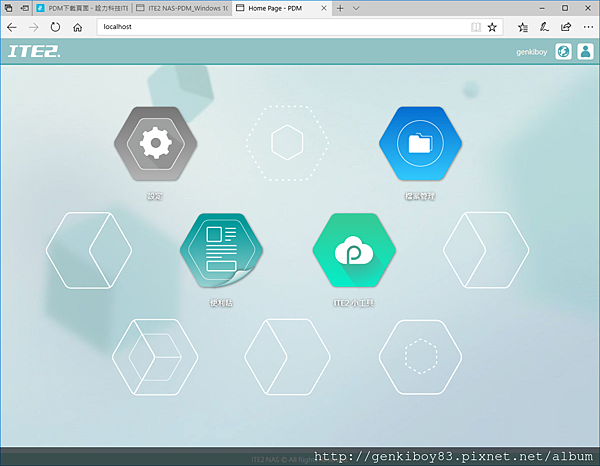600x466 pixels.
Task: Close the Home Page - PDM tab
Action: click(324, 8)
